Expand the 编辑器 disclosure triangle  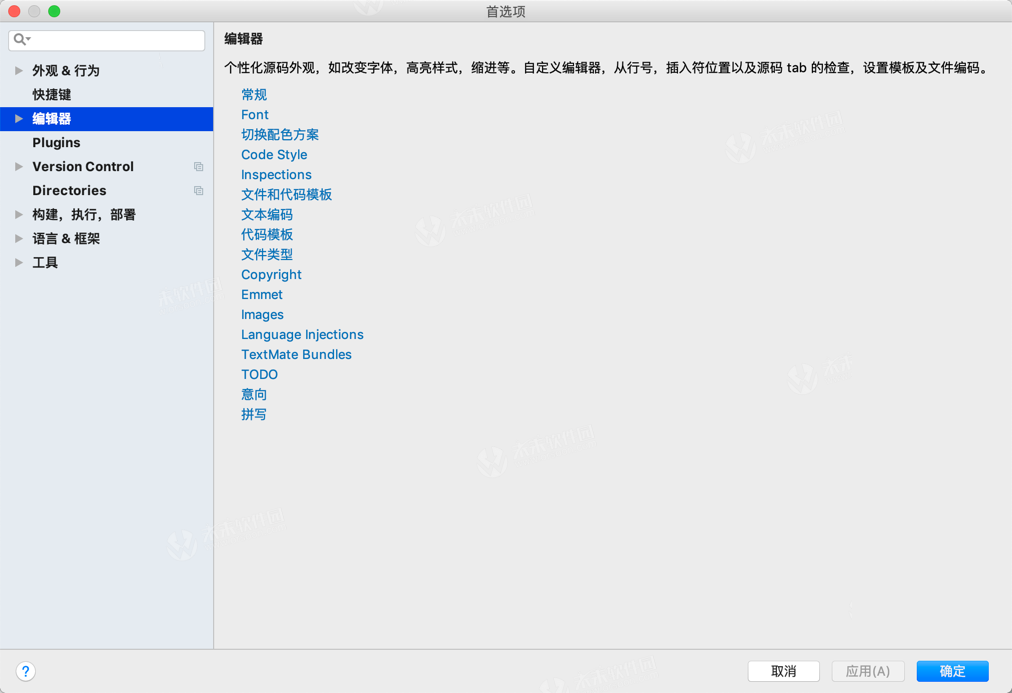(19, 119)
